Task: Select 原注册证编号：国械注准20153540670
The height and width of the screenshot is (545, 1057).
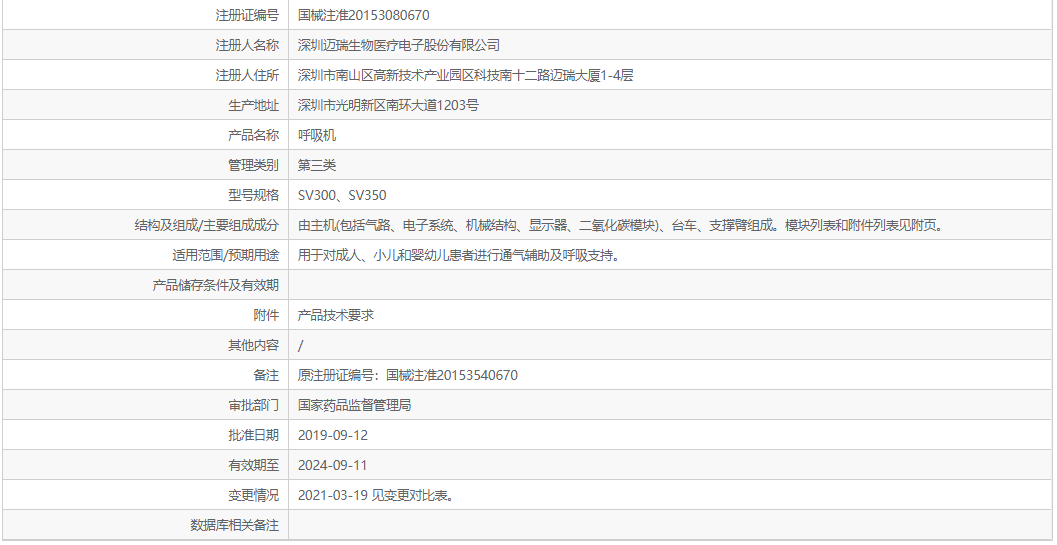Action: coord(408,375)
